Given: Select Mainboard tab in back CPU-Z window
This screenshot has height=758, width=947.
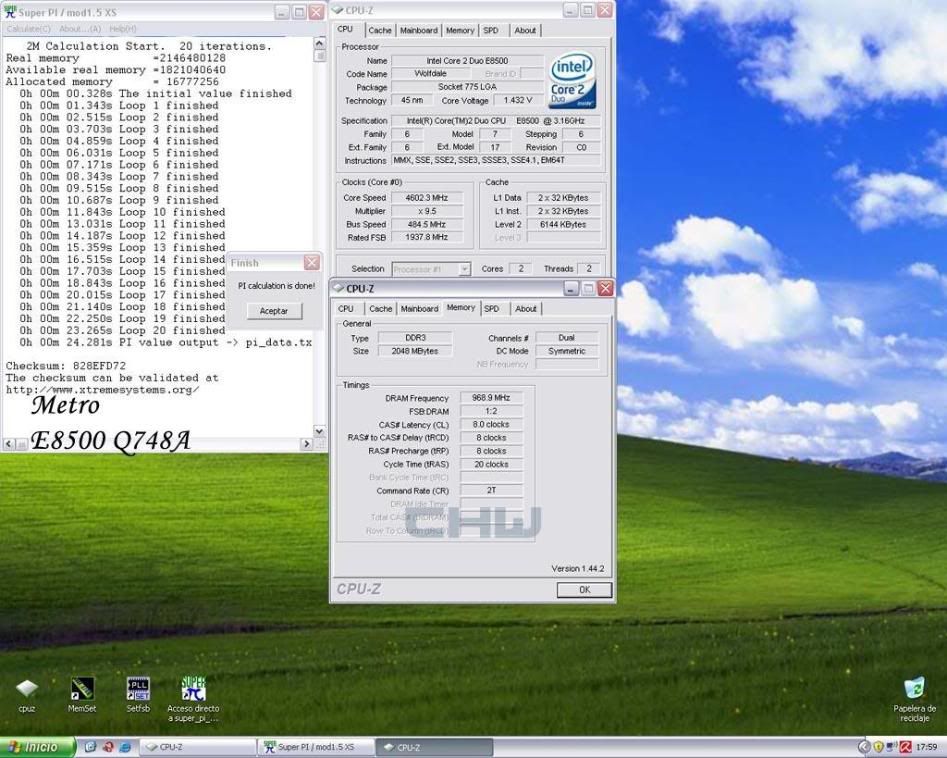Looking at the screenshot, I should click(419, 30).
